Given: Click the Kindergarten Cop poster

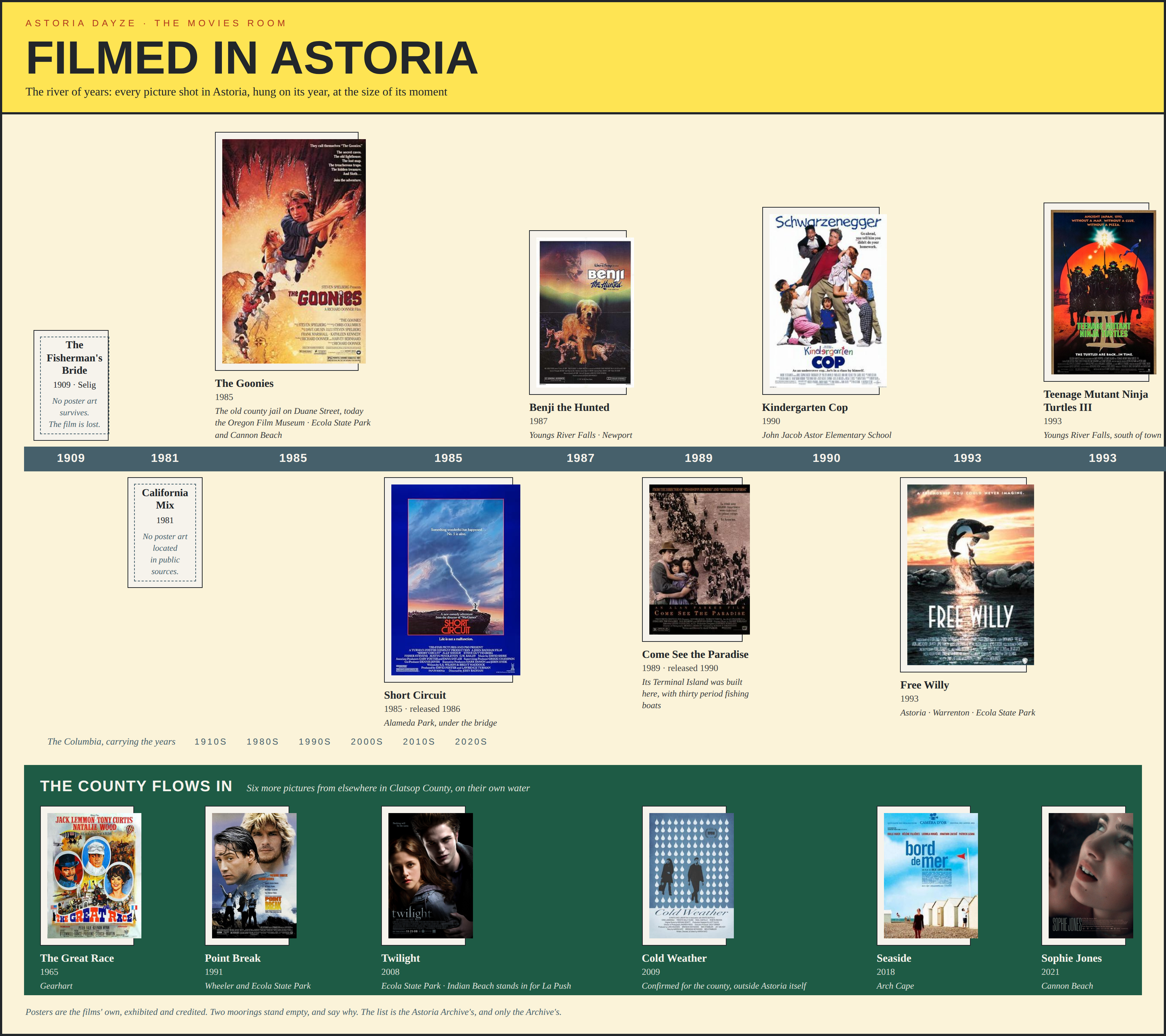Looking at the screenshot, I should click(828, 301).
